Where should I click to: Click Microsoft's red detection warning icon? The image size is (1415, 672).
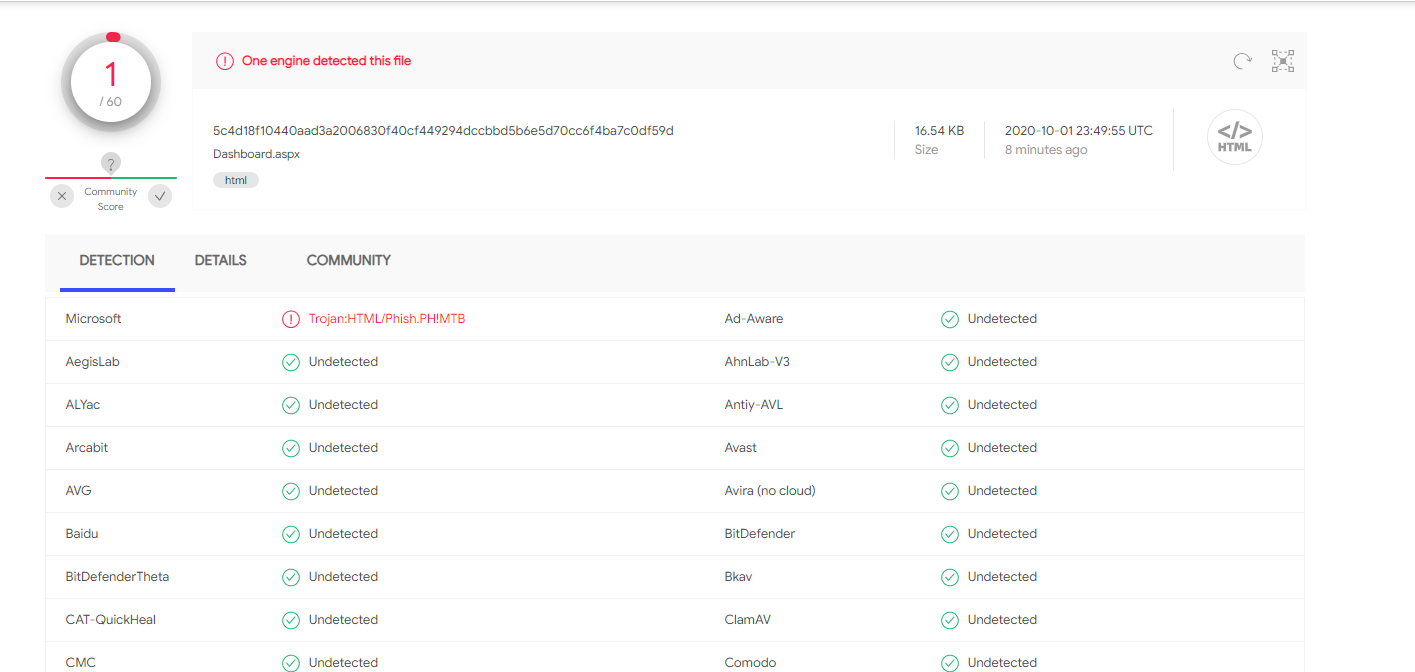(291, 319)
